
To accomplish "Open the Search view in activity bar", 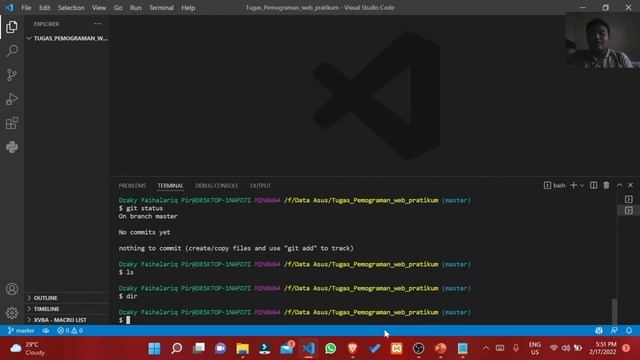I will click(x=12, y=51).
